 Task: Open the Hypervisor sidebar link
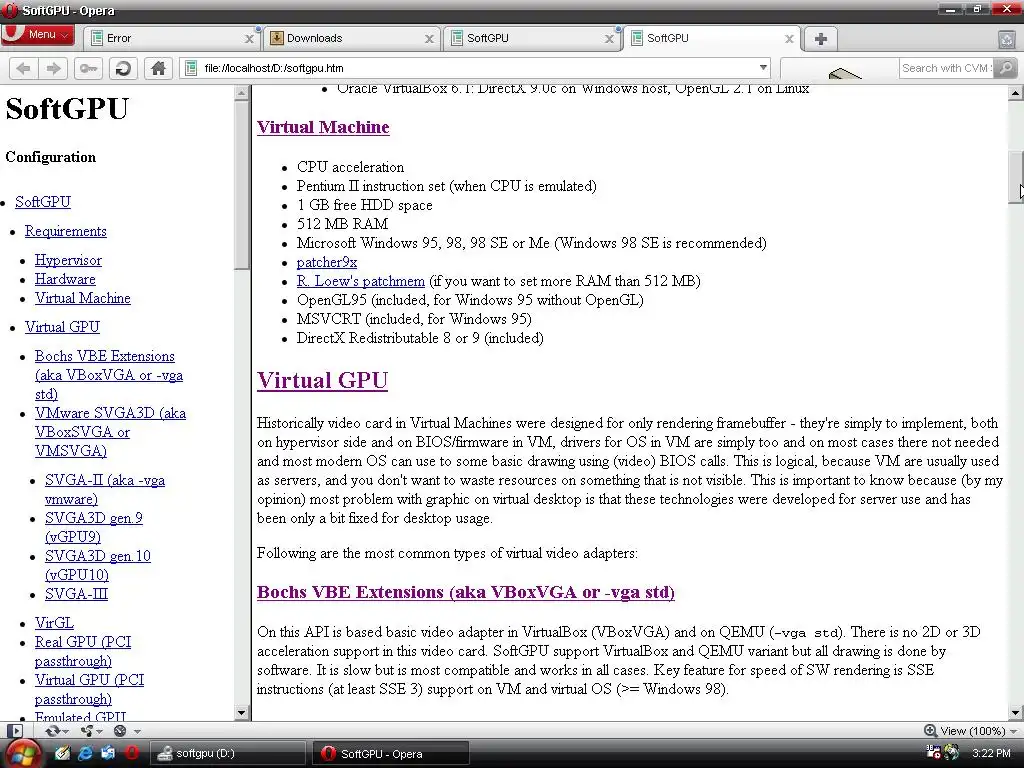[x=68, y=260]
